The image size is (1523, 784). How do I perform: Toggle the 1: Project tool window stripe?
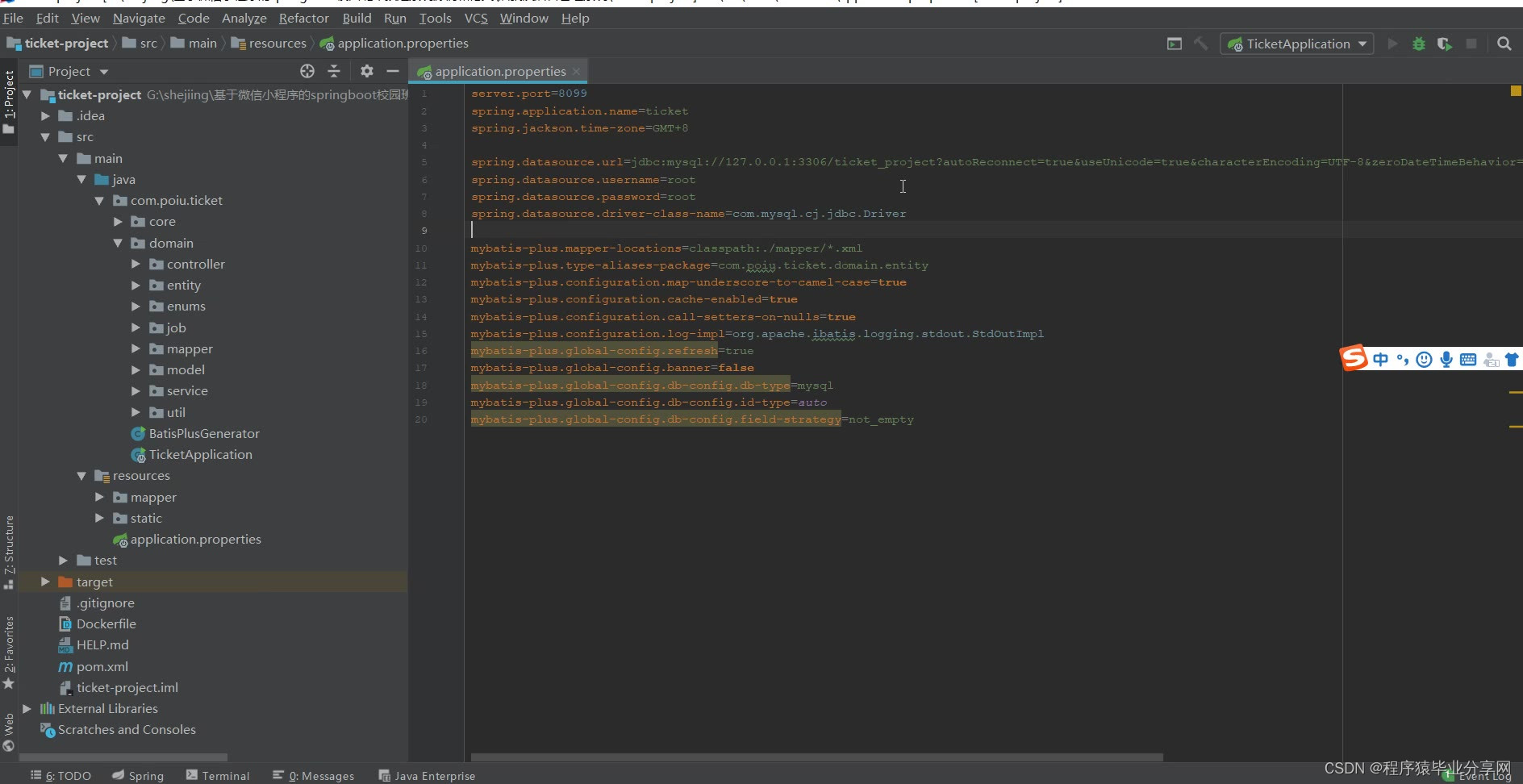(x=9, y=102)
